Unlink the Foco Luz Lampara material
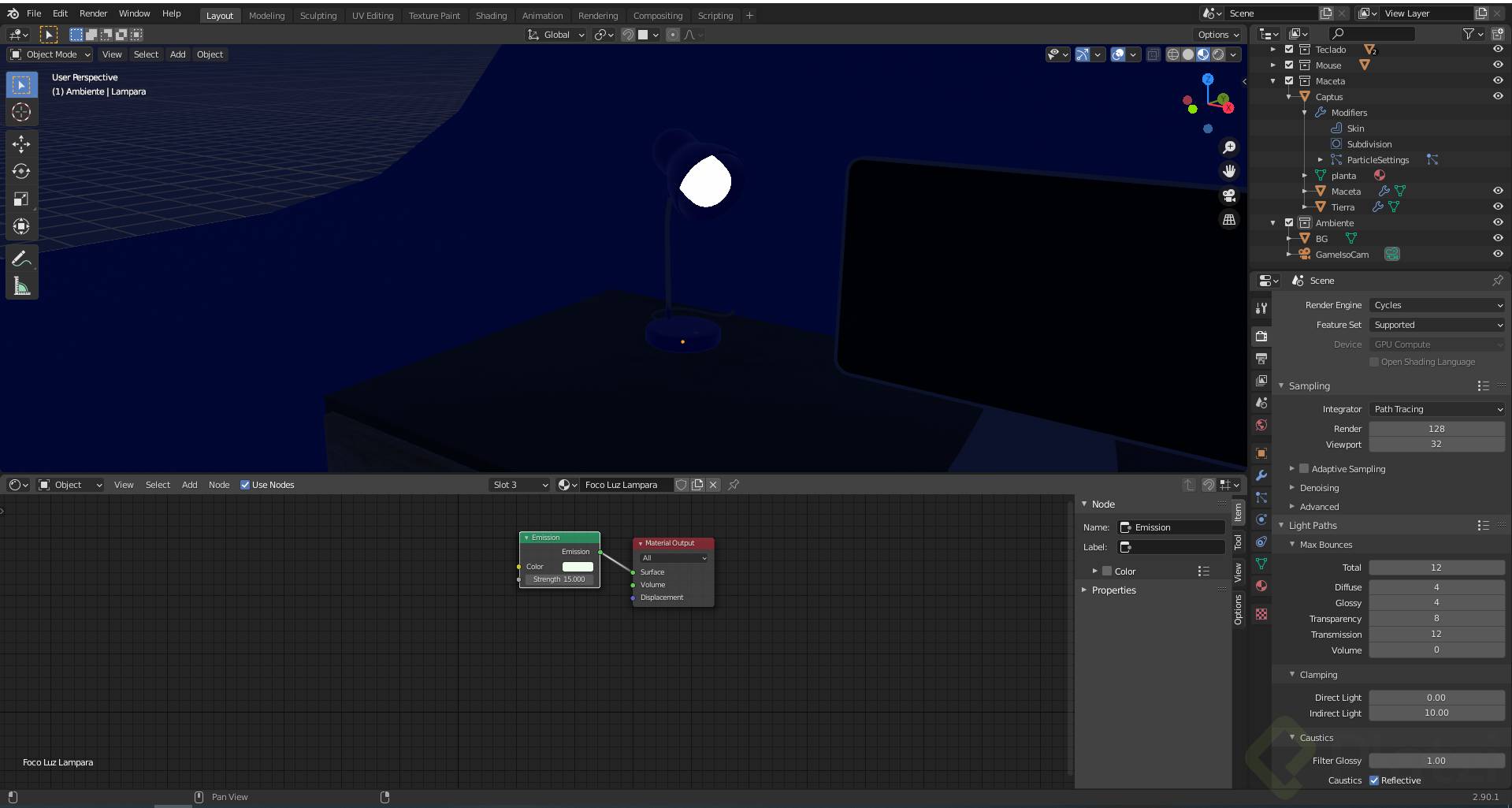1512x808 pixels. click(713, 485)
